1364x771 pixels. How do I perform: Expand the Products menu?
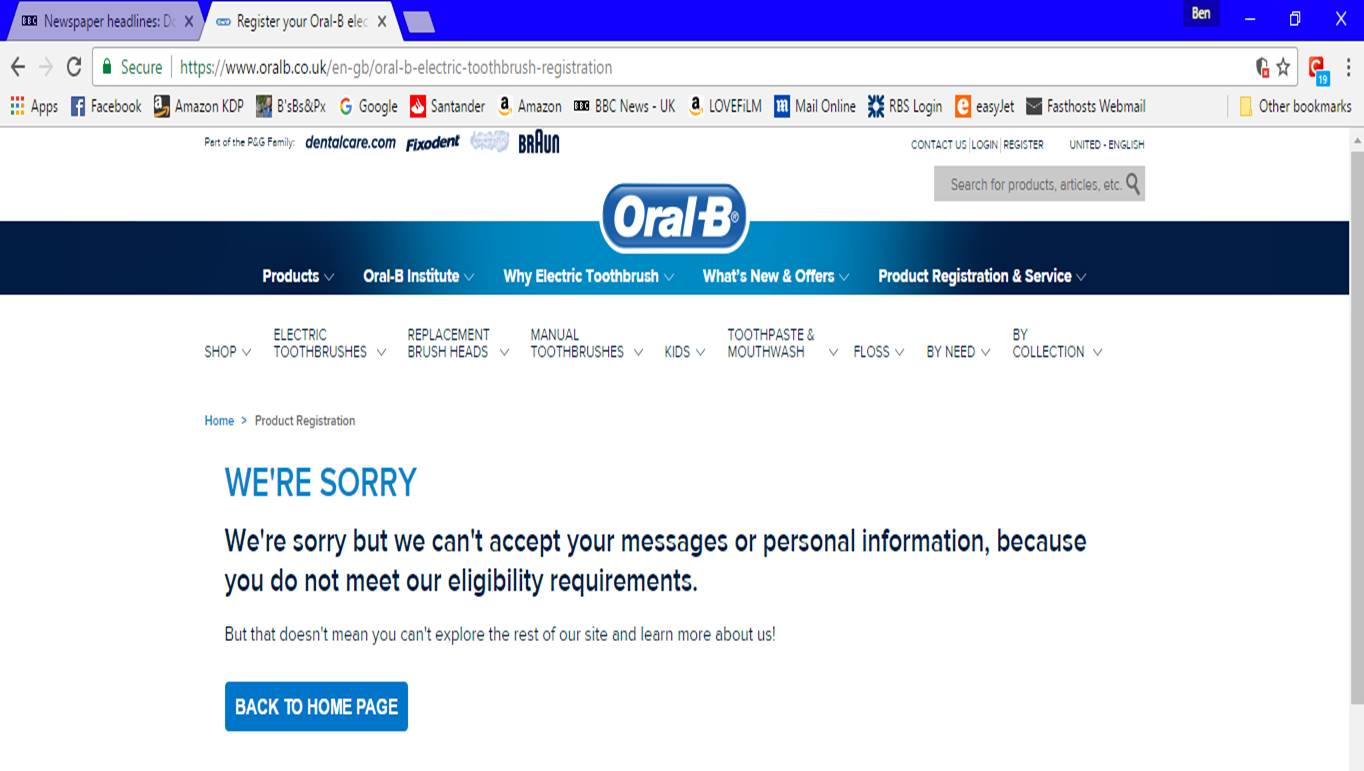click(298, 276)
